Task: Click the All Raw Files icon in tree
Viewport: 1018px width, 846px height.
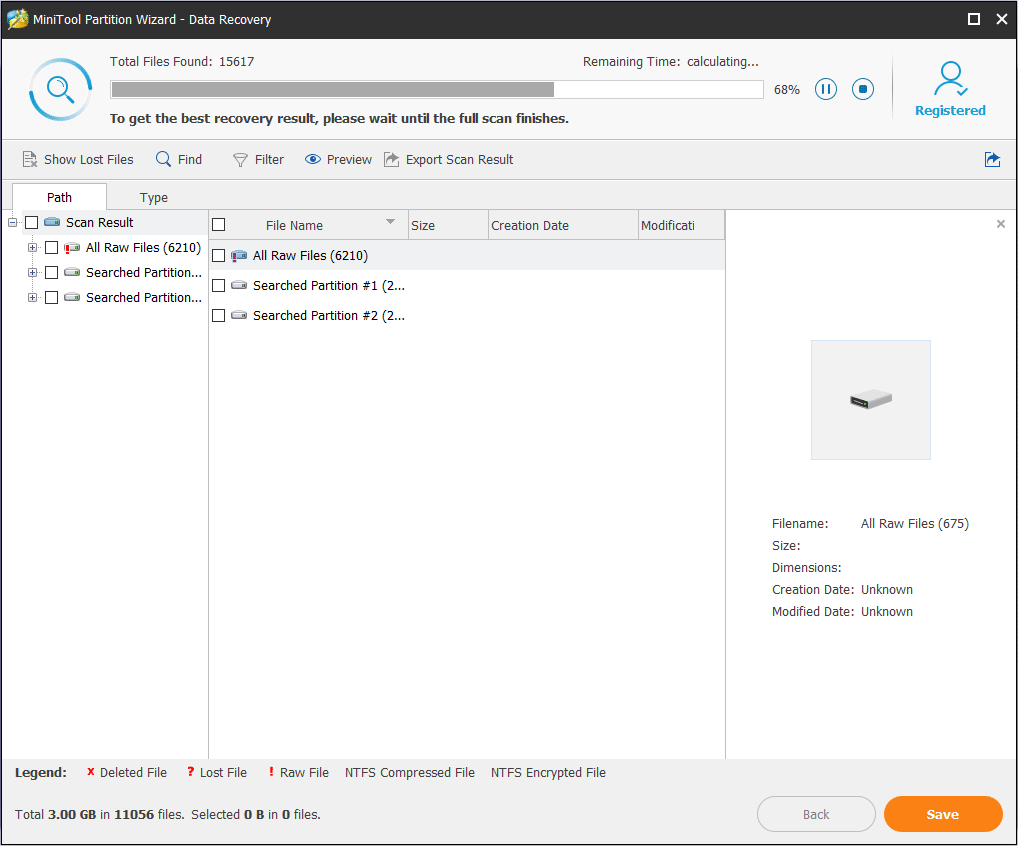Action: click(72, 247)
